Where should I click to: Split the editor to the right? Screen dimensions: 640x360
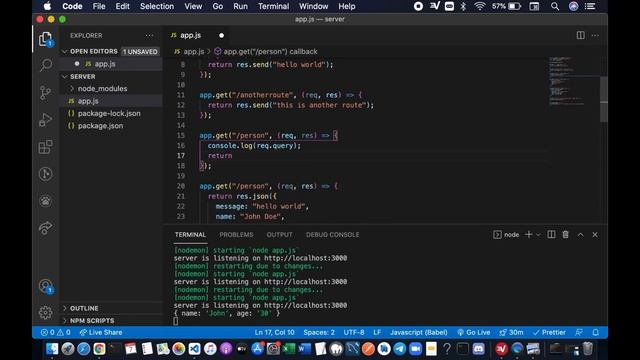(580, 35)
